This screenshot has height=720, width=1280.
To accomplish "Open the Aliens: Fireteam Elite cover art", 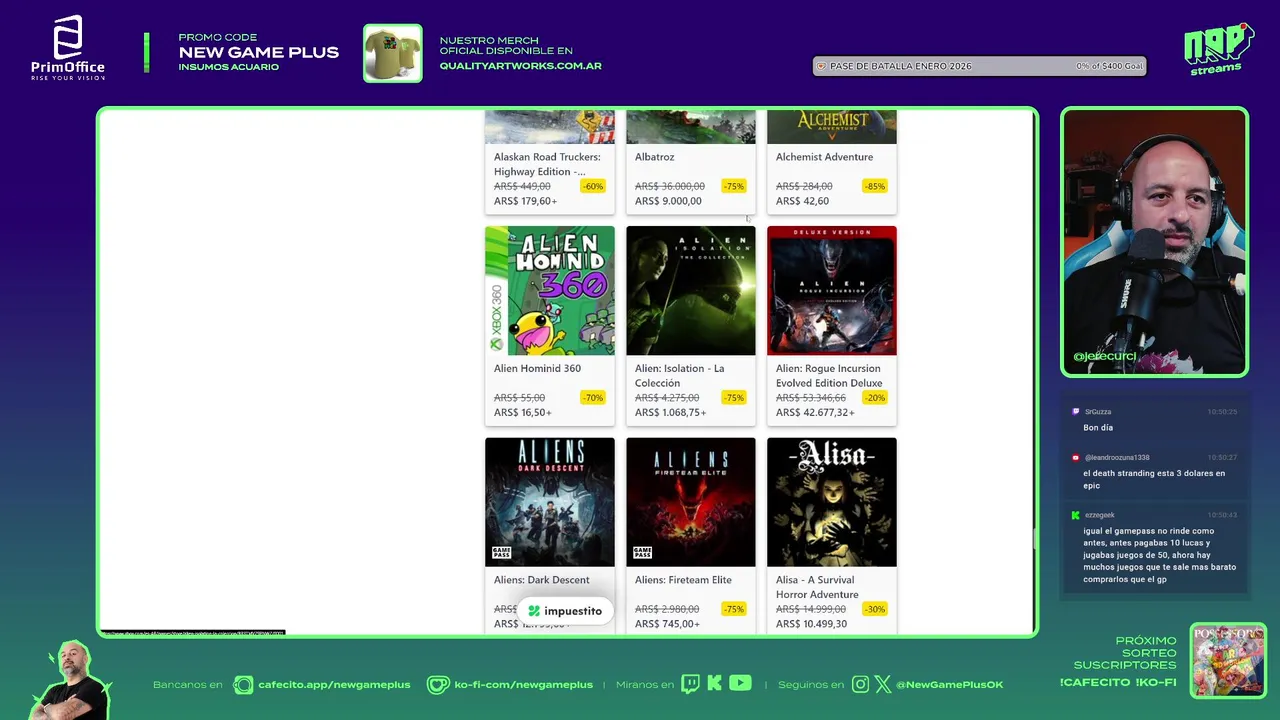I will click(691, 502).
